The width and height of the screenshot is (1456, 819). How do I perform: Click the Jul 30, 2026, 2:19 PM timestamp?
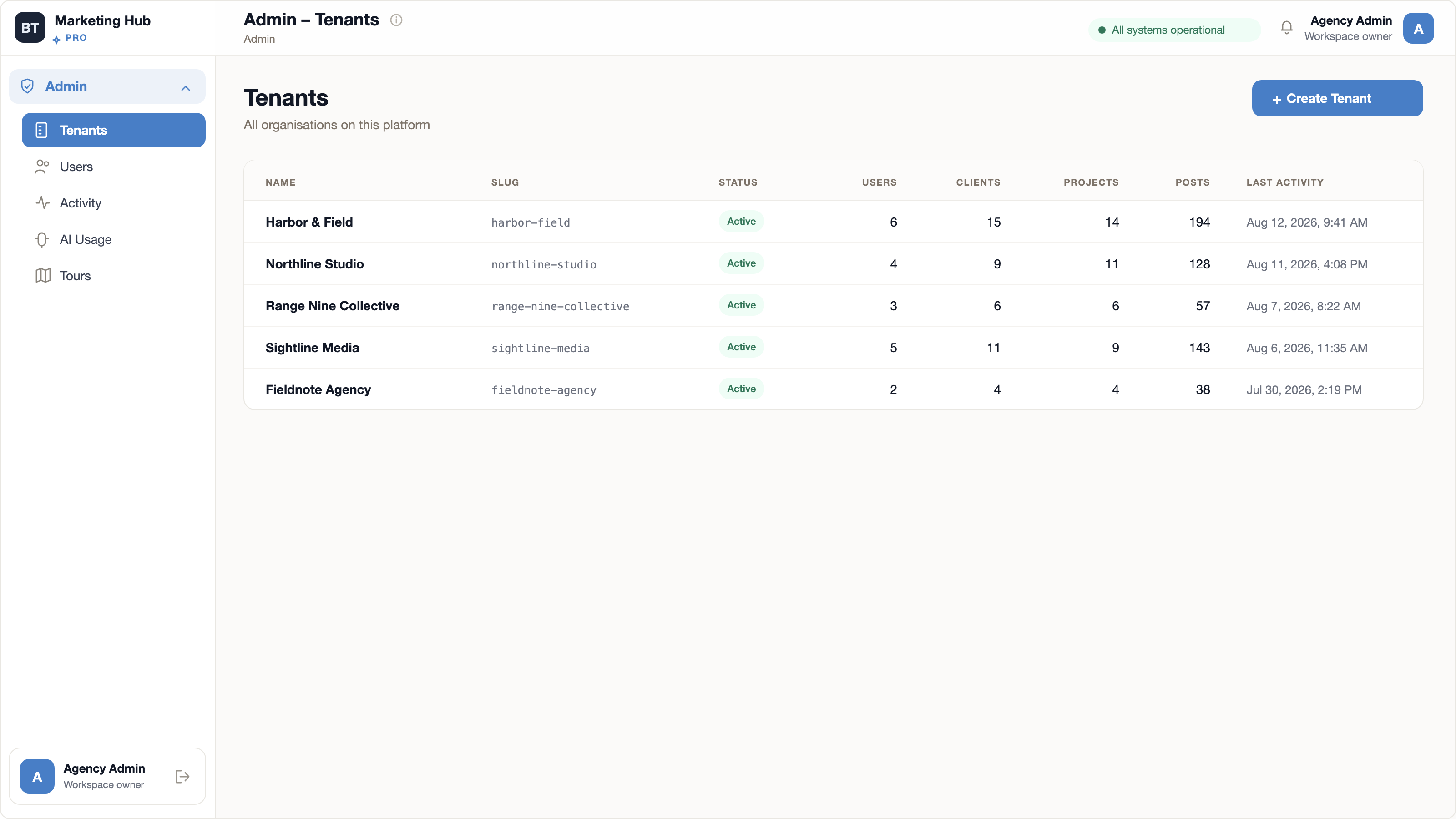[x=1304, y=389]
